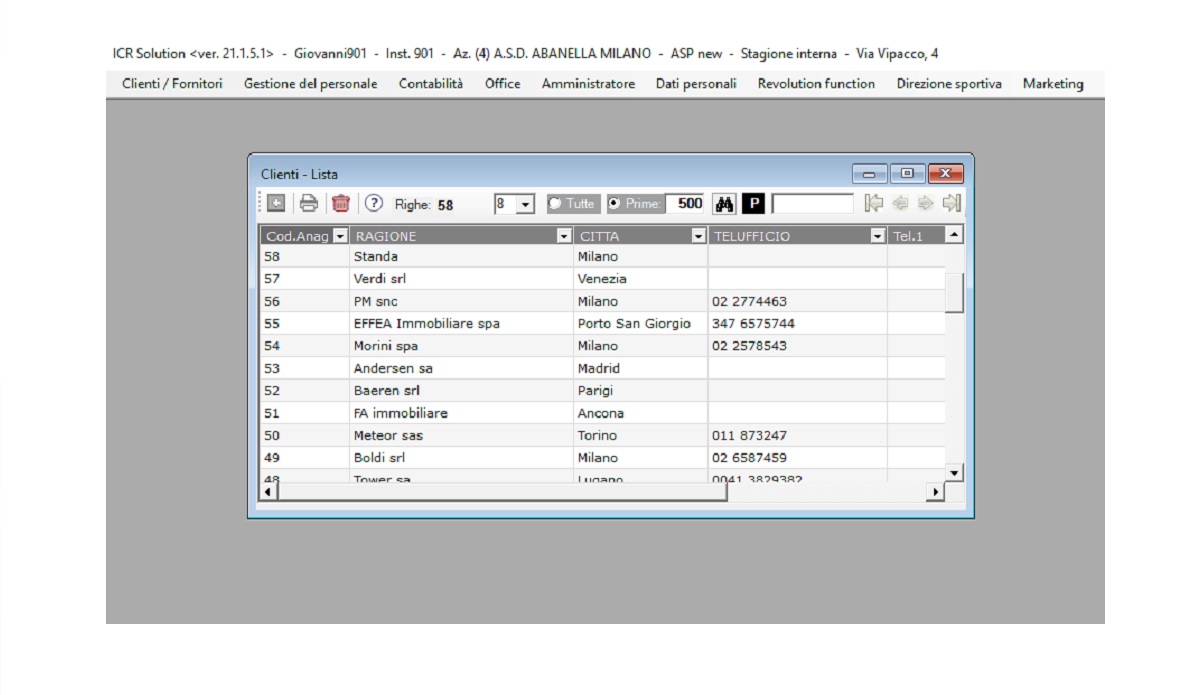This screenshot has height=695, width=1200.
Task: Select the Baeren srl row
Action: (603, 391)
